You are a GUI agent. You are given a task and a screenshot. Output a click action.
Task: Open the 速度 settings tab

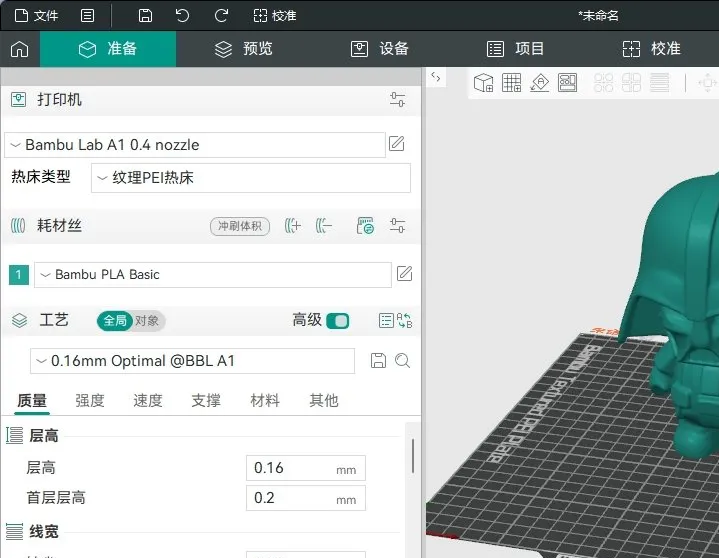point(148,401)
